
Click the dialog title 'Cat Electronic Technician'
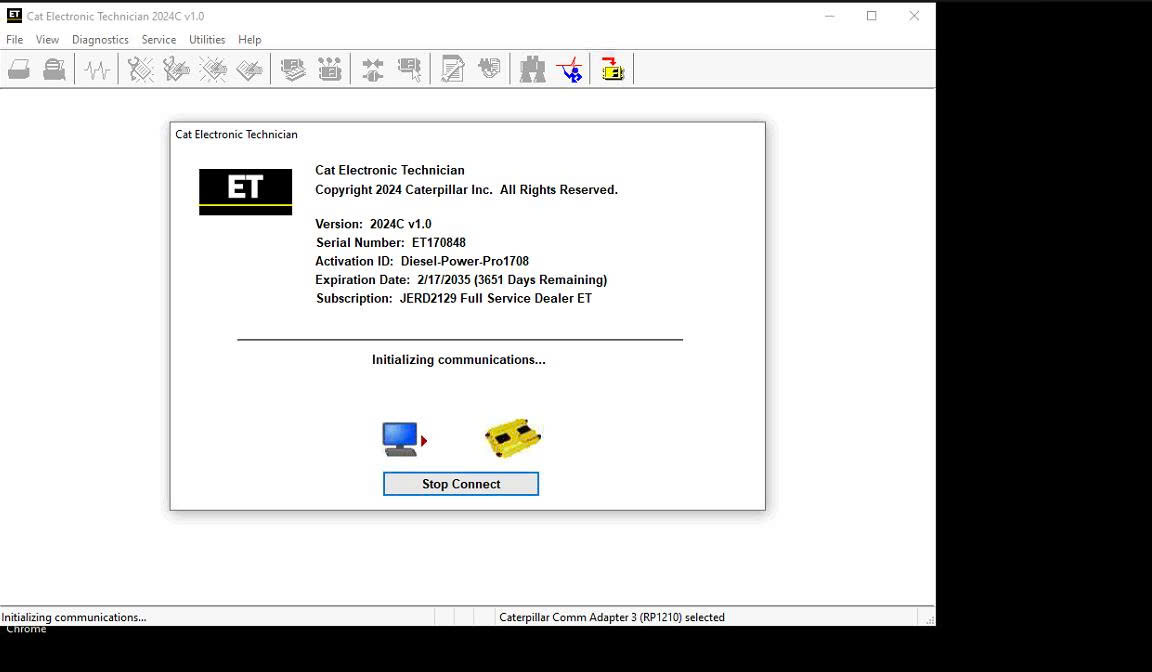(237, 134)
